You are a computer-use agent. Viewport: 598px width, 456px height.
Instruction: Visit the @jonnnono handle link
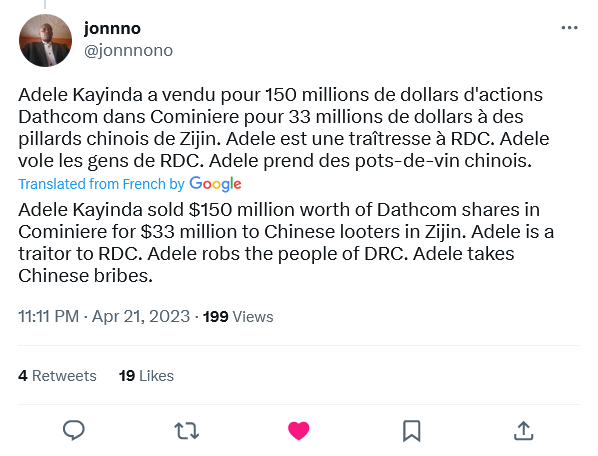coord(128,50)
